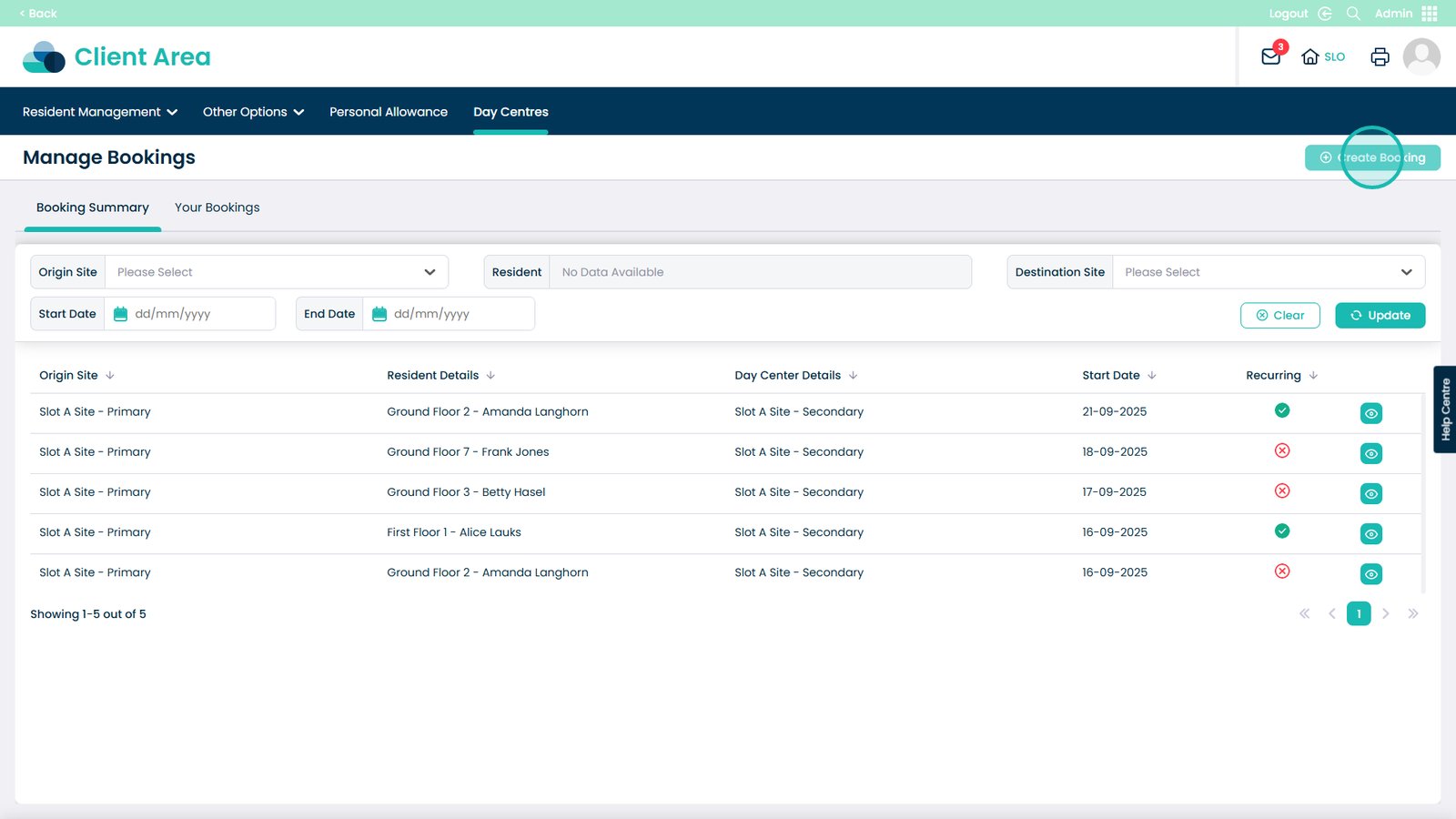Screen dimensions: 1456x819
Task: Open the Personal Allowance menu item
Action: [389, 112]
